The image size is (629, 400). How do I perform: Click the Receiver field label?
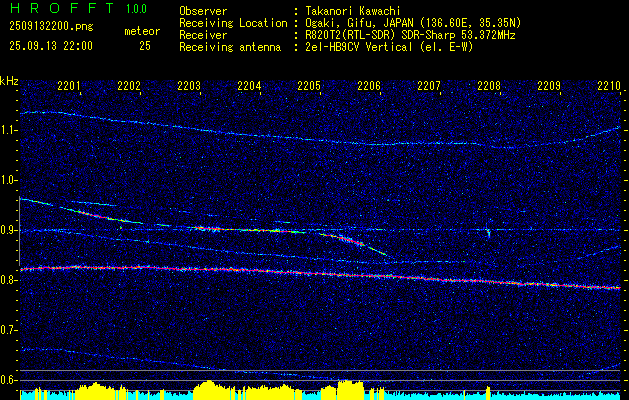pyautogui.click(x=203, y=35)
